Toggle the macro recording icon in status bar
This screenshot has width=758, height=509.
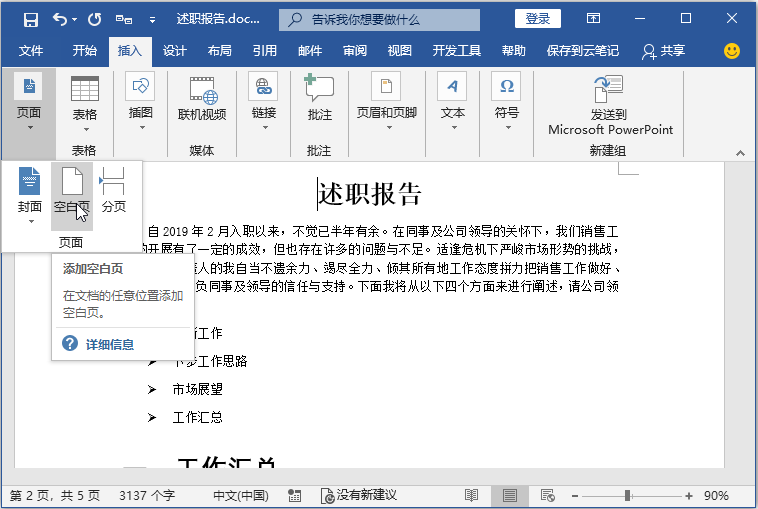pyautogui.click(x=294, y=495)
